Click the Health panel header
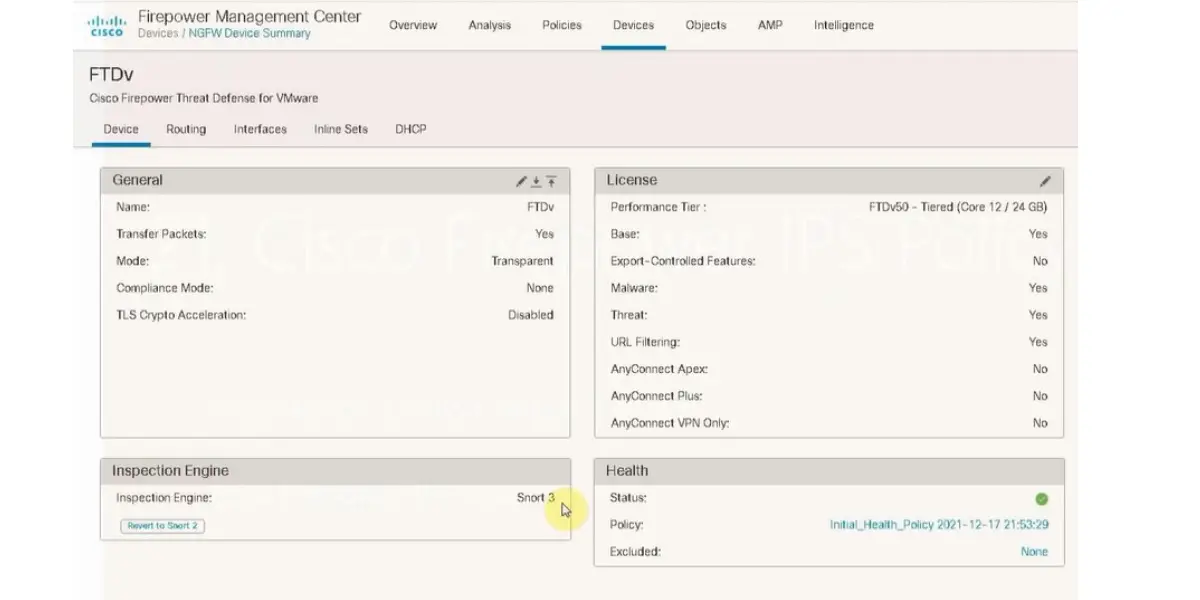This screenshot has height=600, width=1200. coord(829,471)
